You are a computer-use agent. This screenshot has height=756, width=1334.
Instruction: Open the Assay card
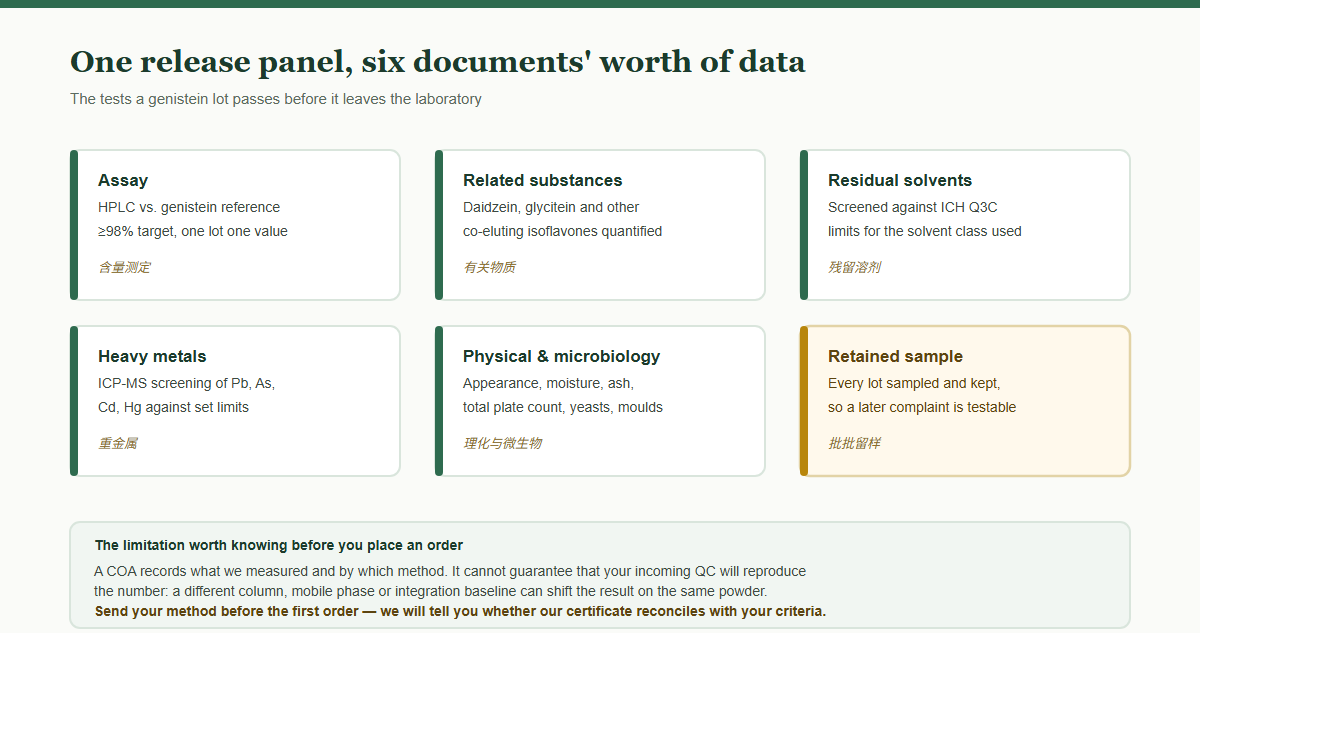(x=235, y=225)
